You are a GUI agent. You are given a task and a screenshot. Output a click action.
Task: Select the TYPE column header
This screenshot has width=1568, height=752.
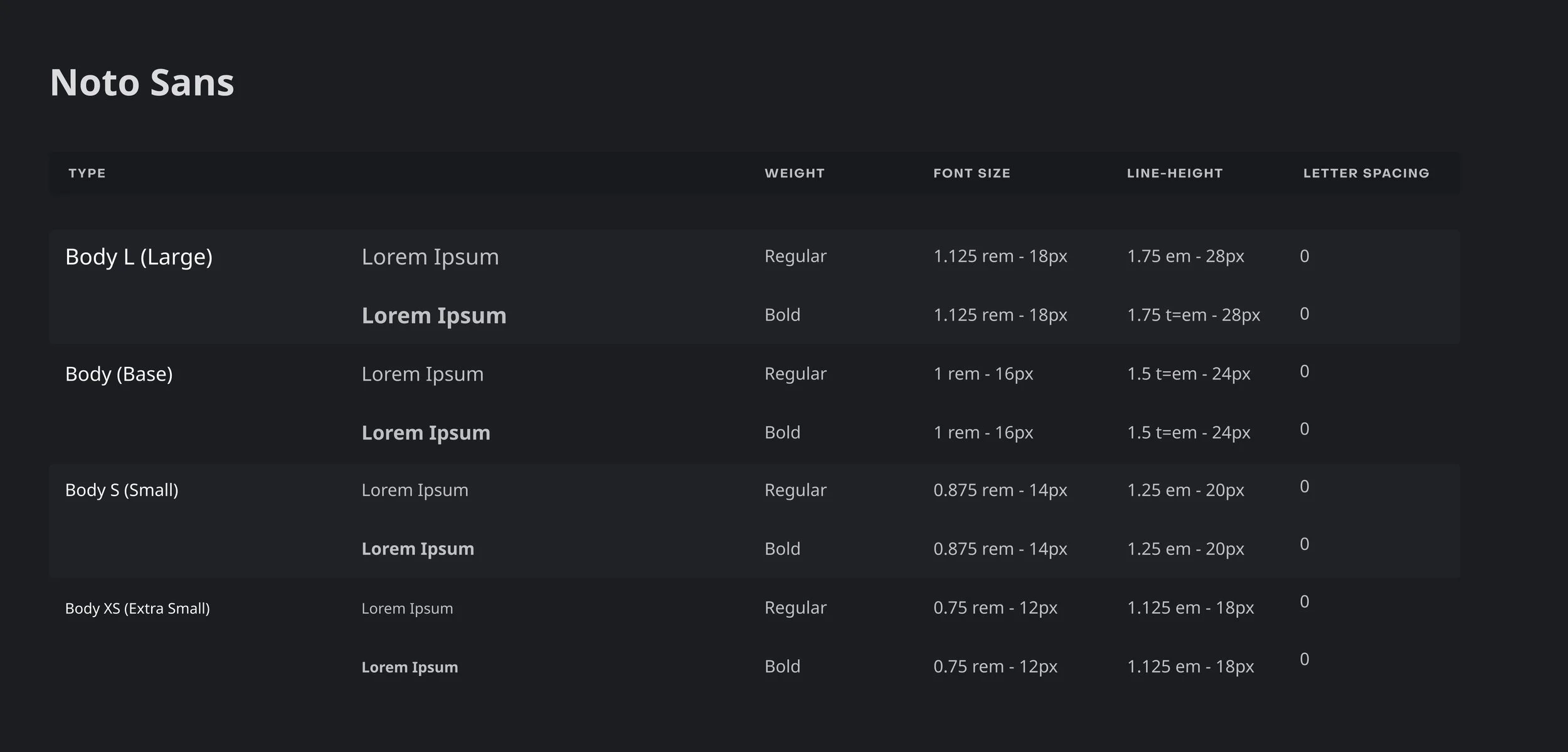point(87,173)
